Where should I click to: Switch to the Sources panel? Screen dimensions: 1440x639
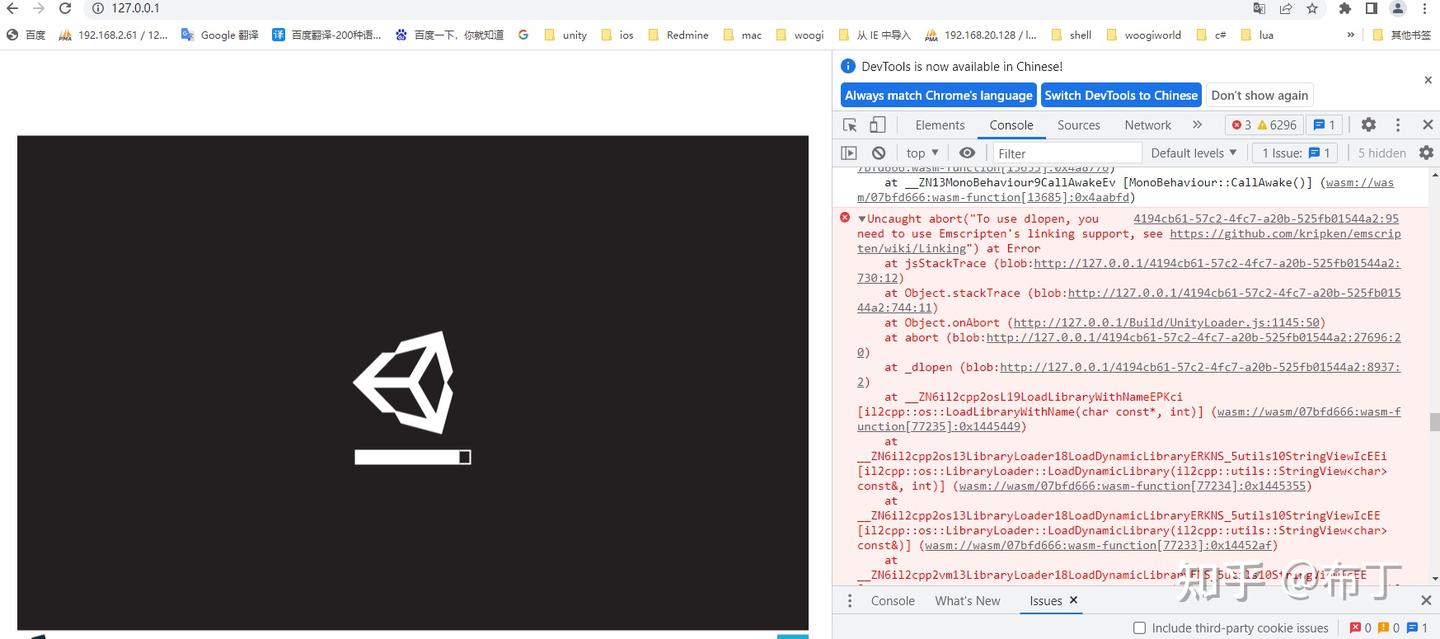tap(1078, 125)
